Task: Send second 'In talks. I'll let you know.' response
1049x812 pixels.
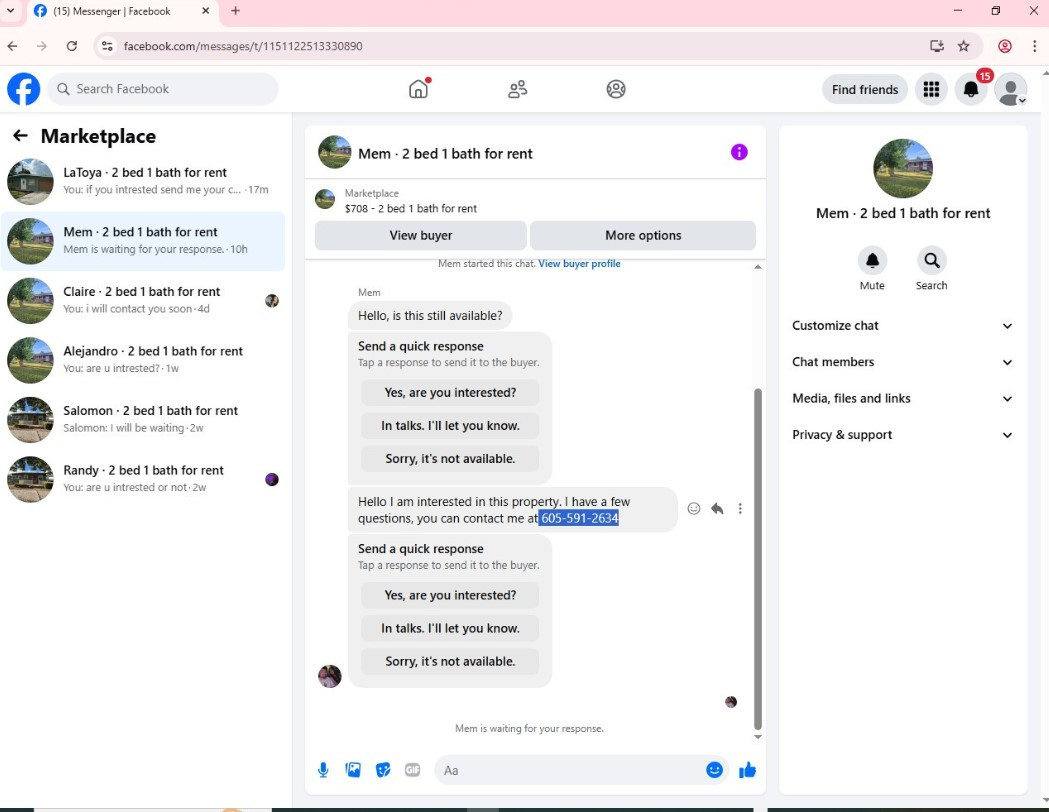Action: 450,628
